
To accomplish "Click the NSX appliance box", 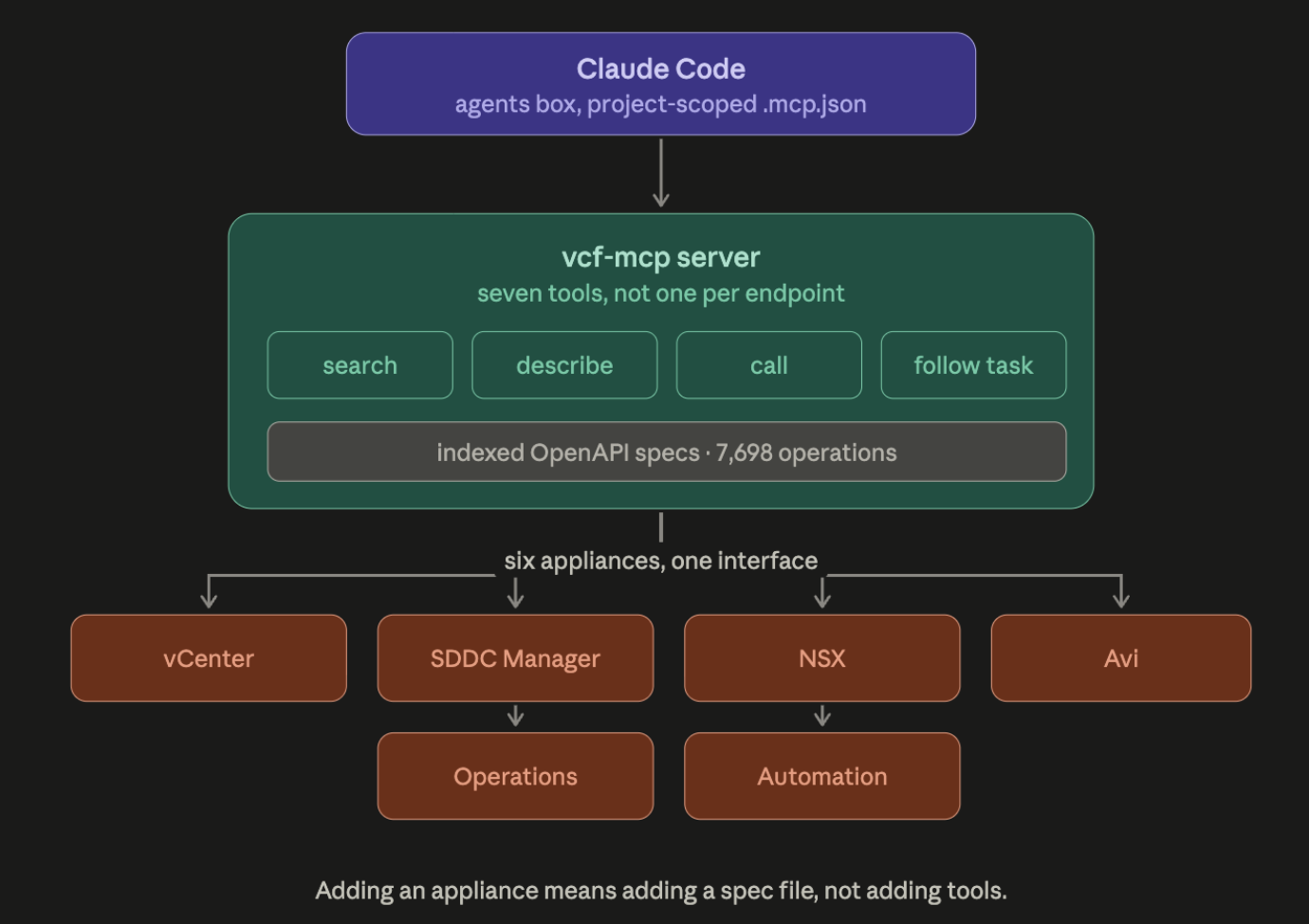I will (822, 658).
